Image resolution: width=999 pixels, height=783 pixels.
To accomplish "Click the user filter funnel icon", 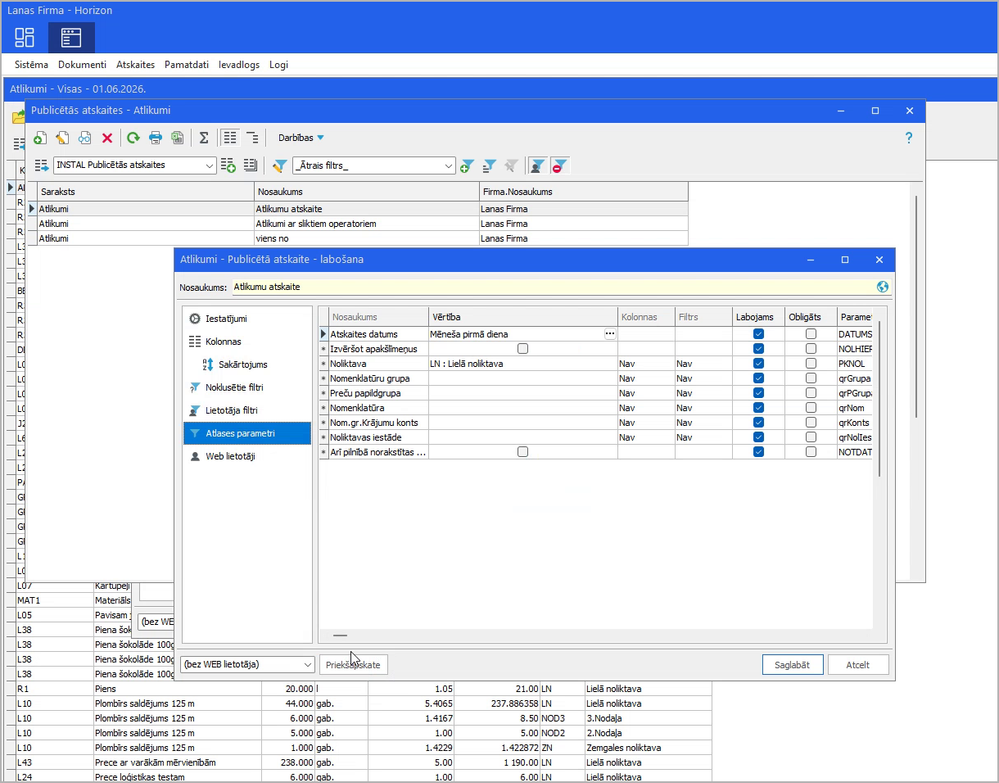I will [537, 166].
